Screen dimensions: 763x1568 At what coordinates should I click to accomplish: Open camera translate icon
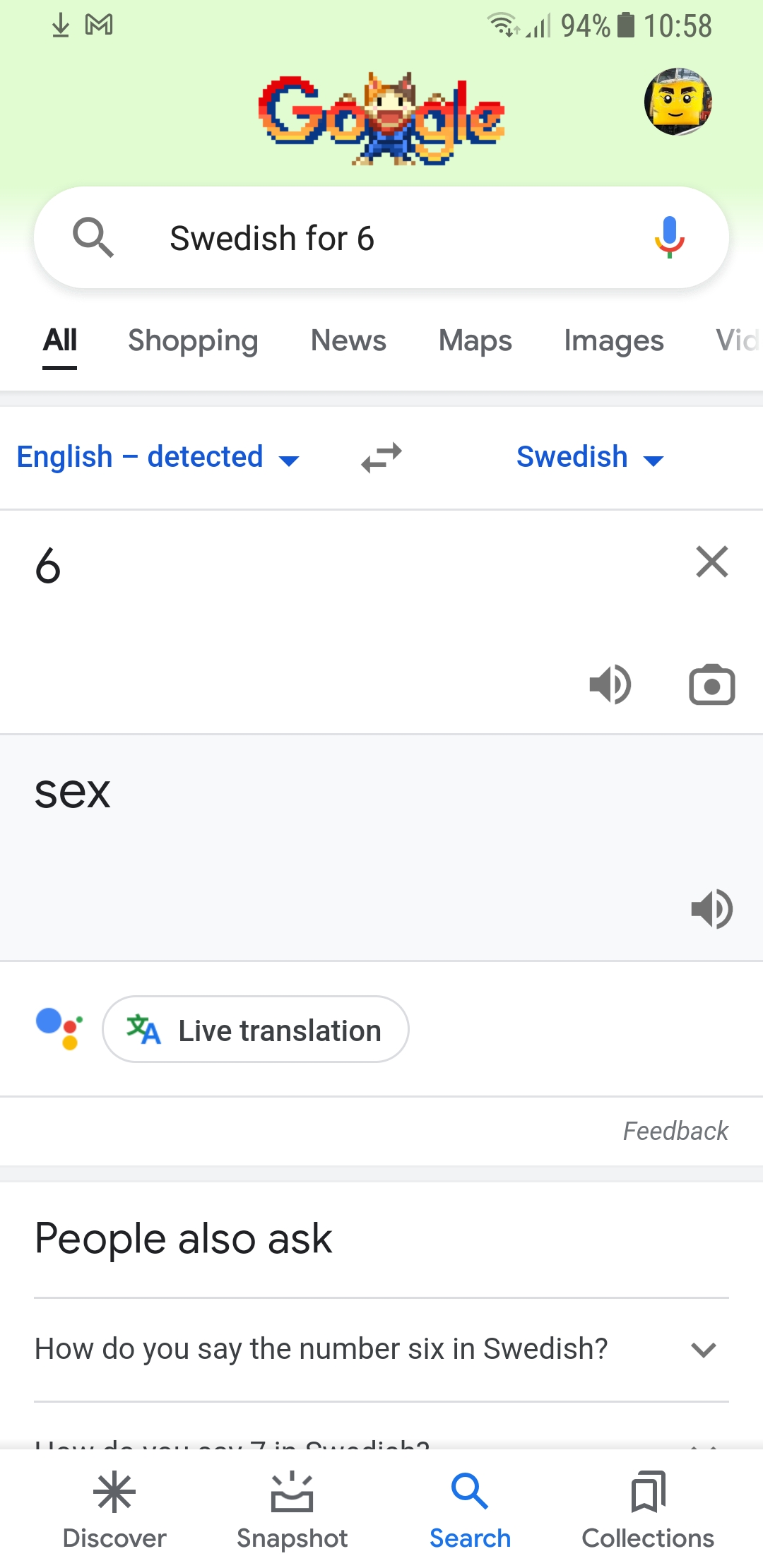coord(711,684)
